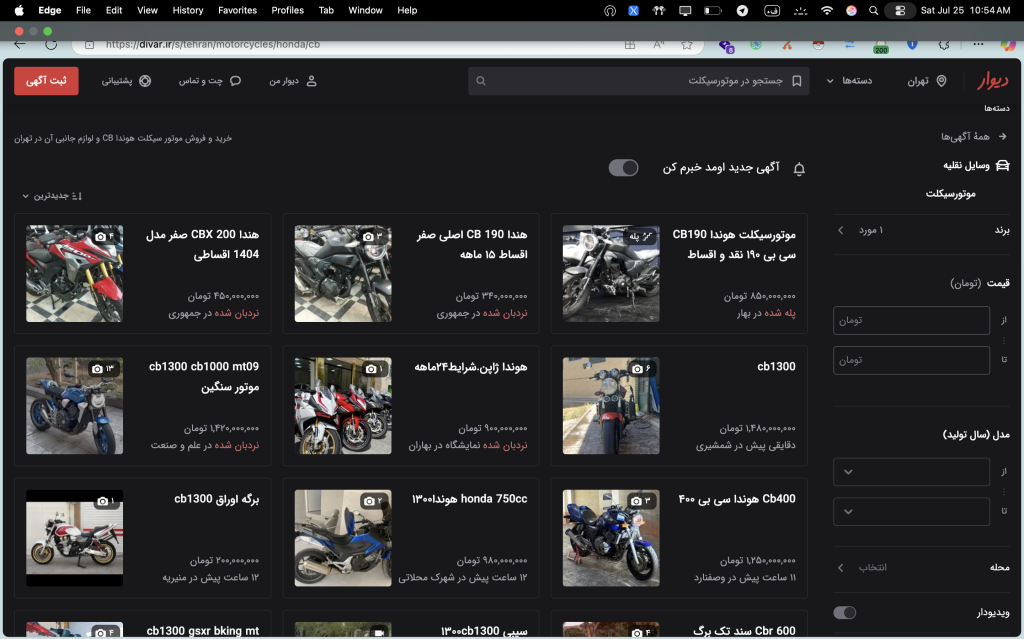
Task: Open Spotlight search in macOS menu bar
Action: pyautogui.click(x=873, y=10)
